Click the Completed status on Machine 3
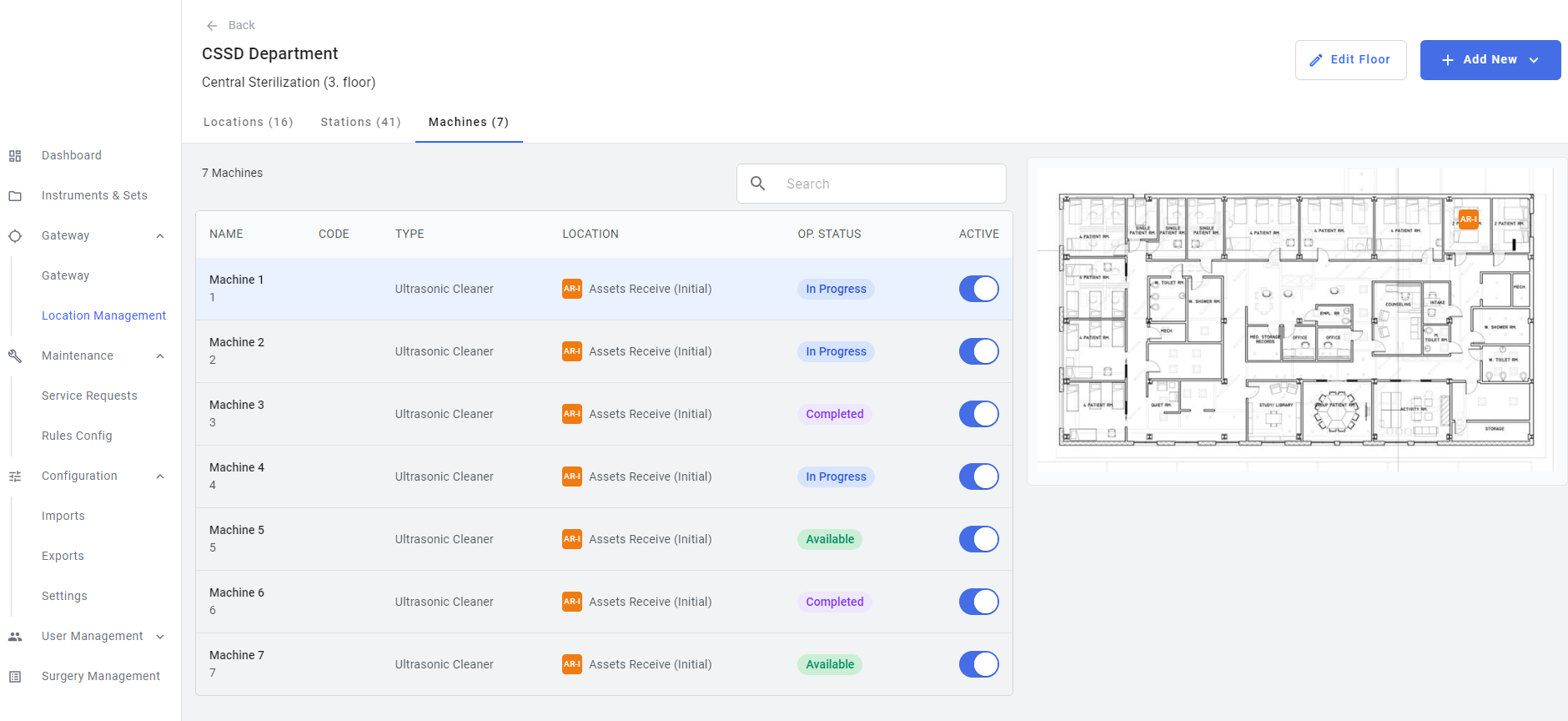Screen dimensions: 1568x721 pyautogui.click(x=835, y=414)
